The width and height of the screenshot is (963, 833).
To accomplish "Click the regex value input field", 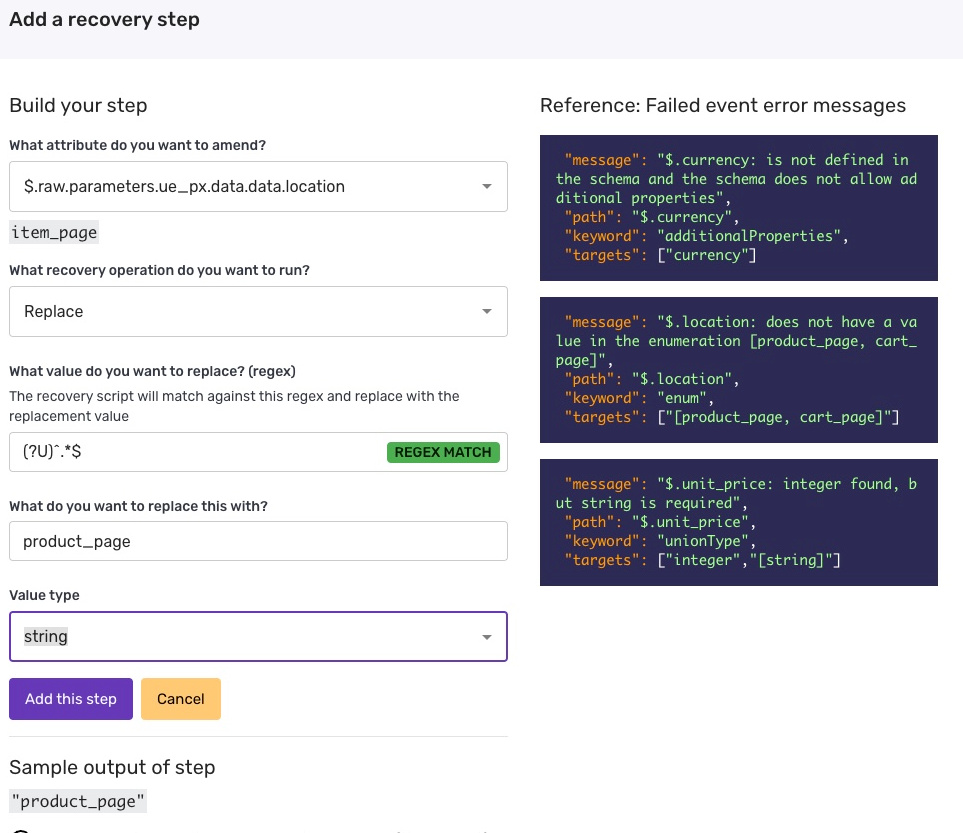I will (x=258, y=452).
